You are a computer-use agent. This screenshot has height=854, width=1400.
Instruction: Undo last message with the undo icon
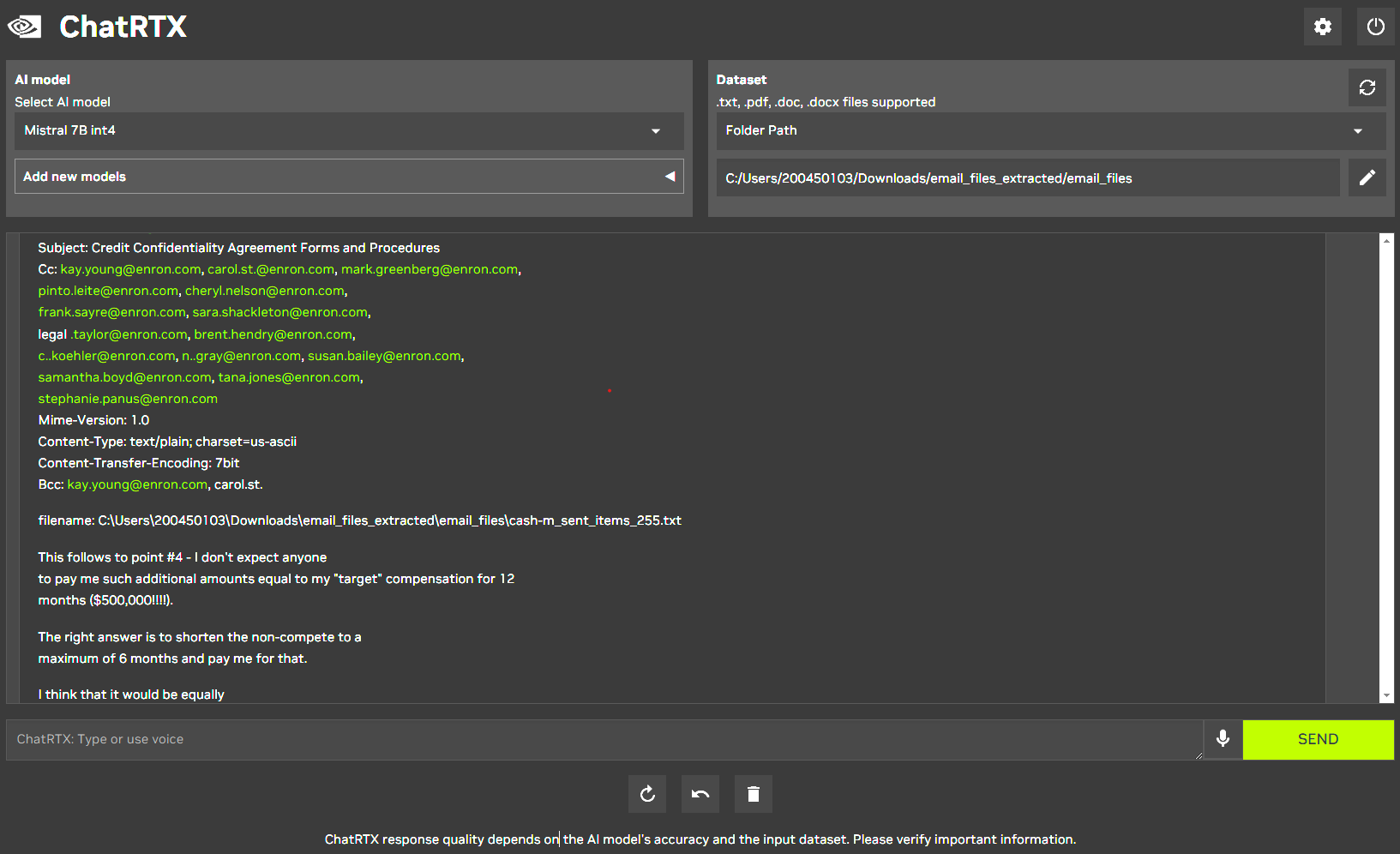click(700, 794)
